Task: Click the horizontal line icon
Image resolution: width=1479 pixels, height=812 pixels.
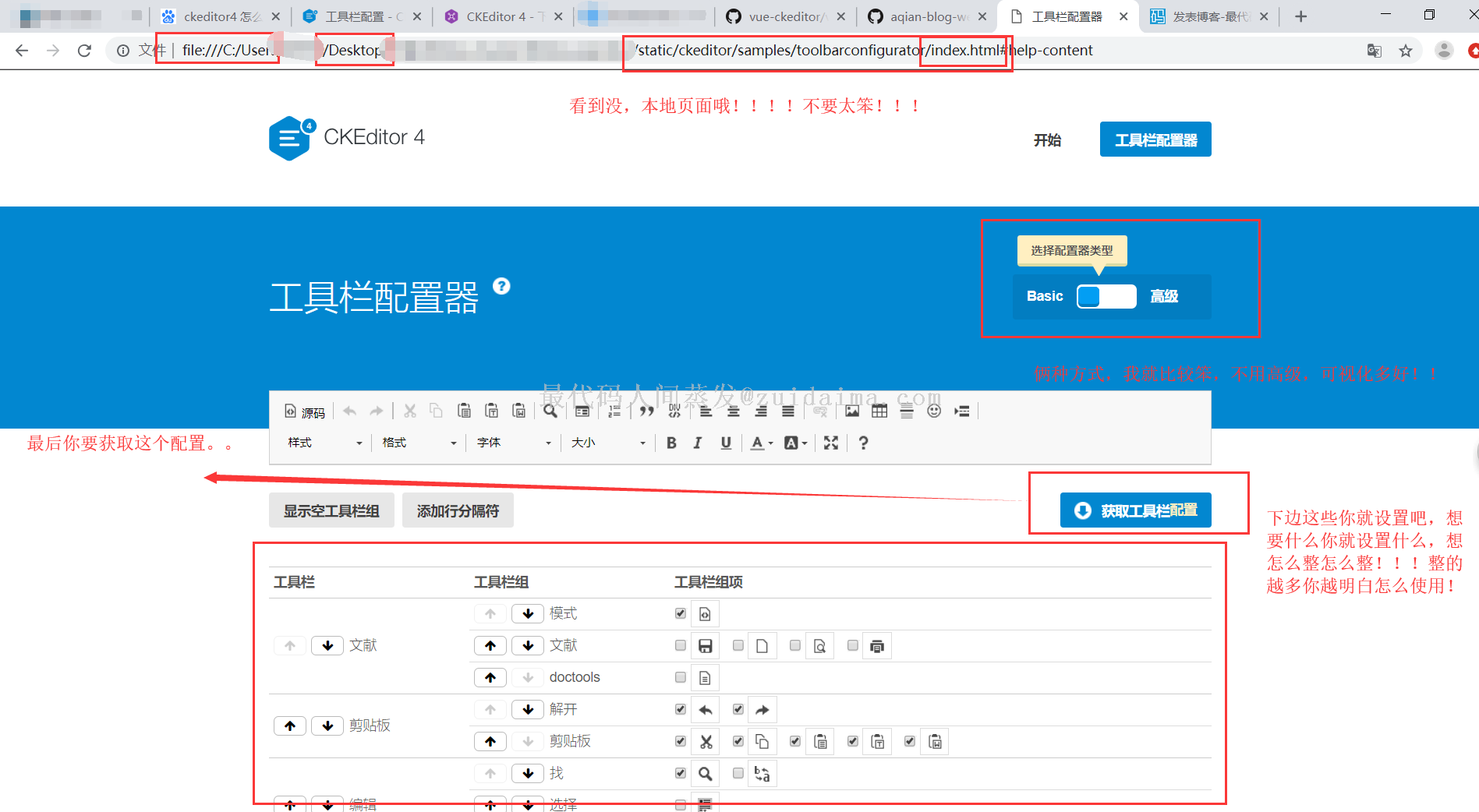Action: pos(907,411)
